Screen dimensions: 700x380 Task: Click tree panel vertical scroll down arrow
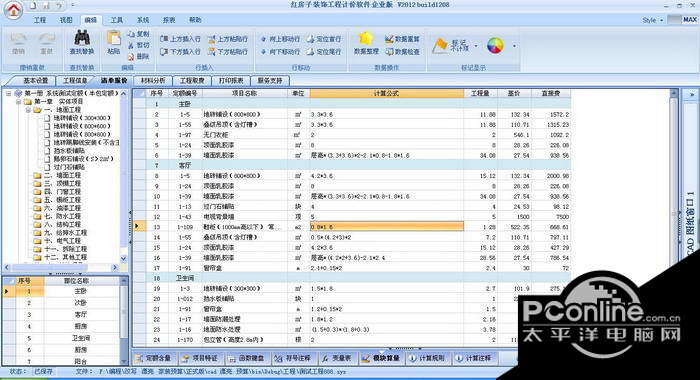pos(124,259)
